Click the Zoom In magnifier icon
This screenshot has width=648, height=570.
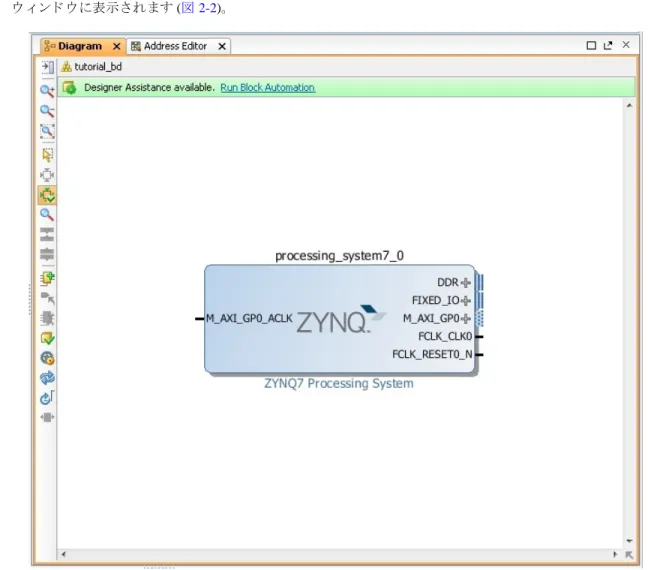pos(47,91)
